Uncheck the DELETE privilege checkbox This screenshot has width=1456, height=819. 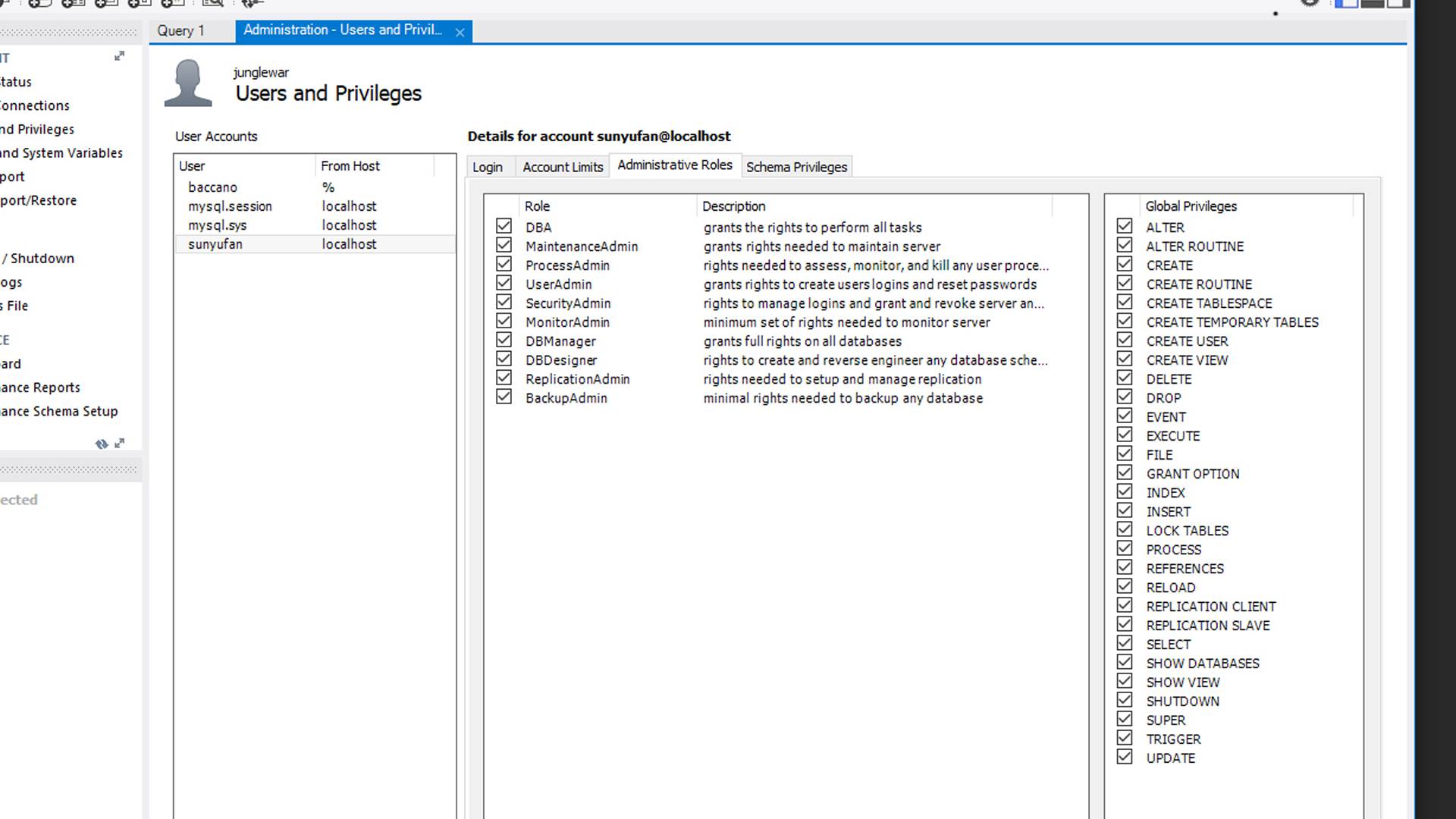click(1125, 378)
